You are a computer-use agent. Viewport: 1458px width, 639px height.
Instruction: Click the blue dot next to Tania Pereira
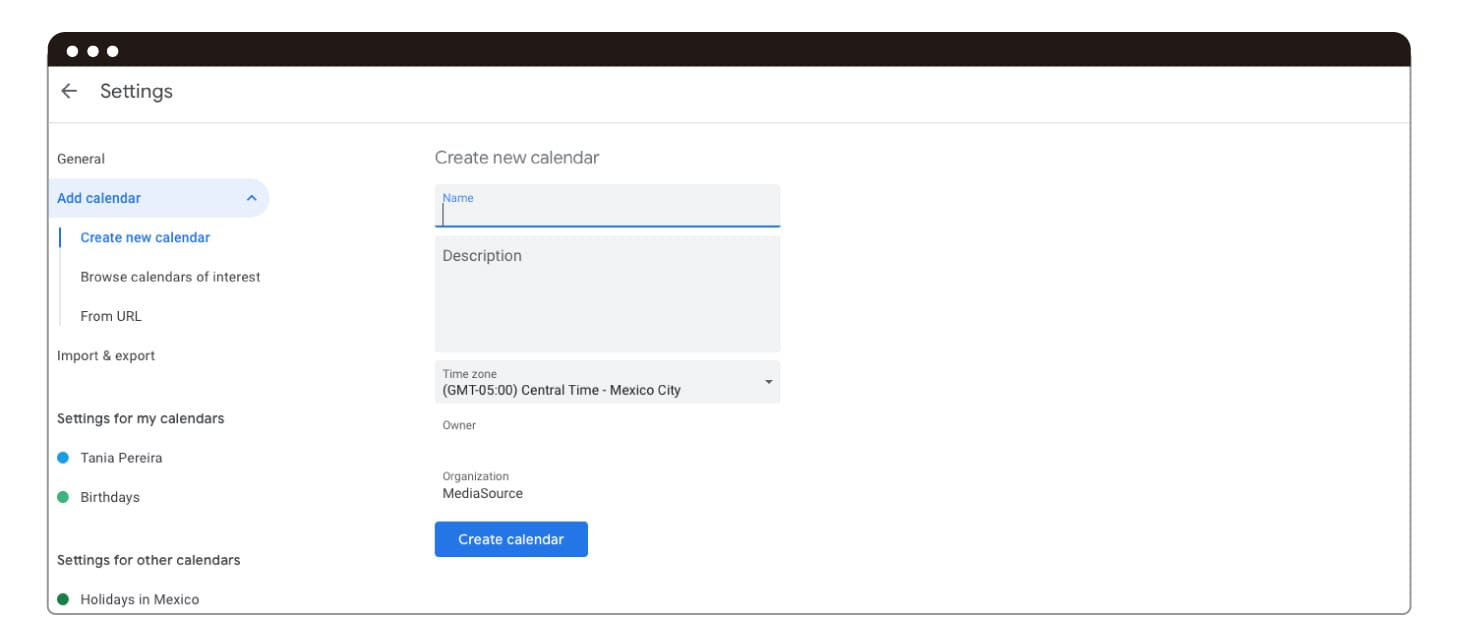pos(63,458)
